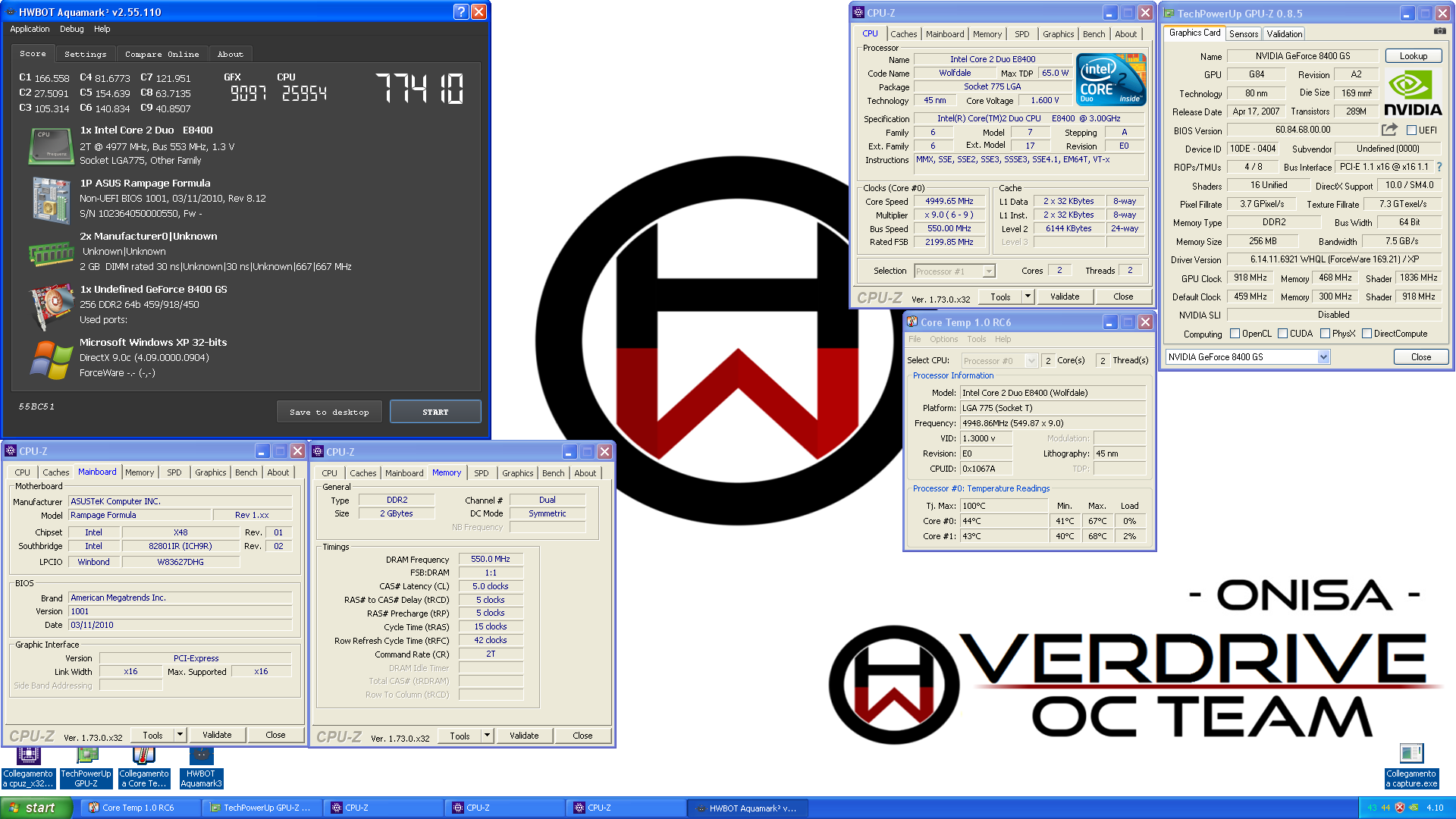Open Core Temp File menu
1456x819 pixels.
pos(915,339)
